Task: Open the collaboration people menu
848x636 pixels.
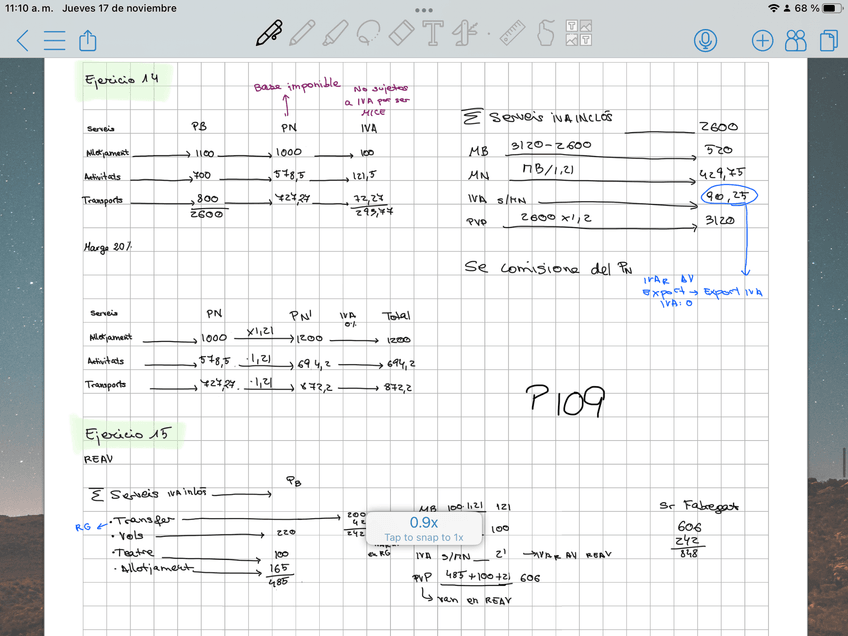Action: point(795,40)
